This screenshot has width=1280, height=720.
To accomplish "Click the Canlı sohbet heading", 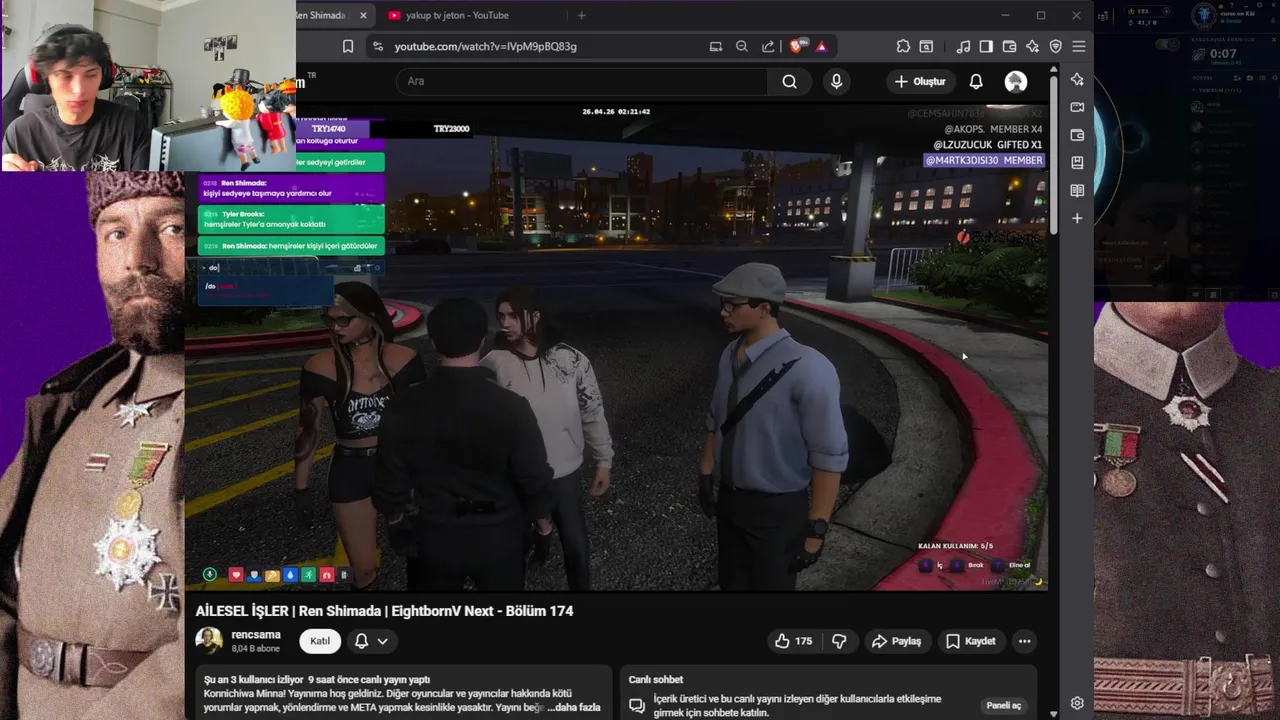I will click(656, 680).
